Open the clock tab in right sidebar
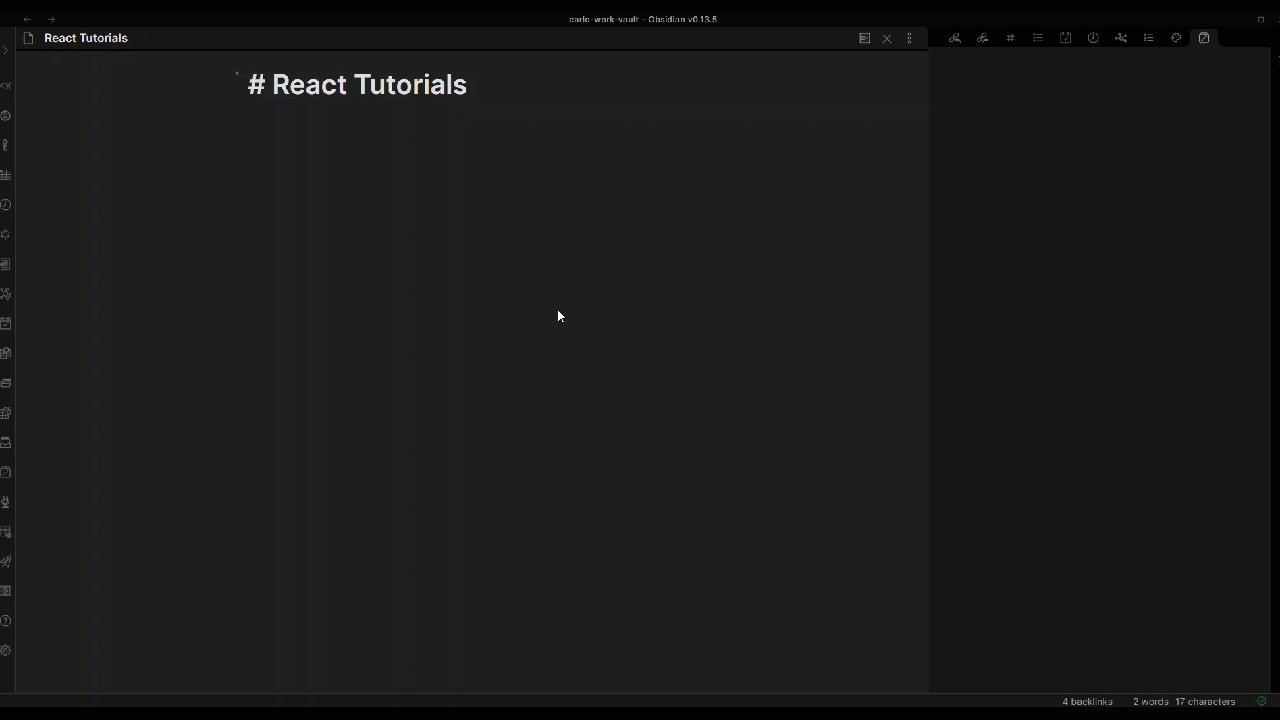Image resolution: width=1280 pixels, height=720 pixels. [1093, 38]
